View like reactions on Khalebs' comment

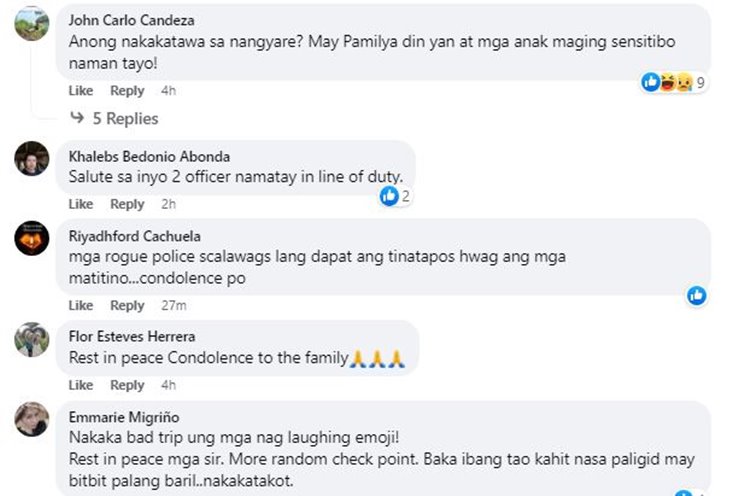click(395, 197)
